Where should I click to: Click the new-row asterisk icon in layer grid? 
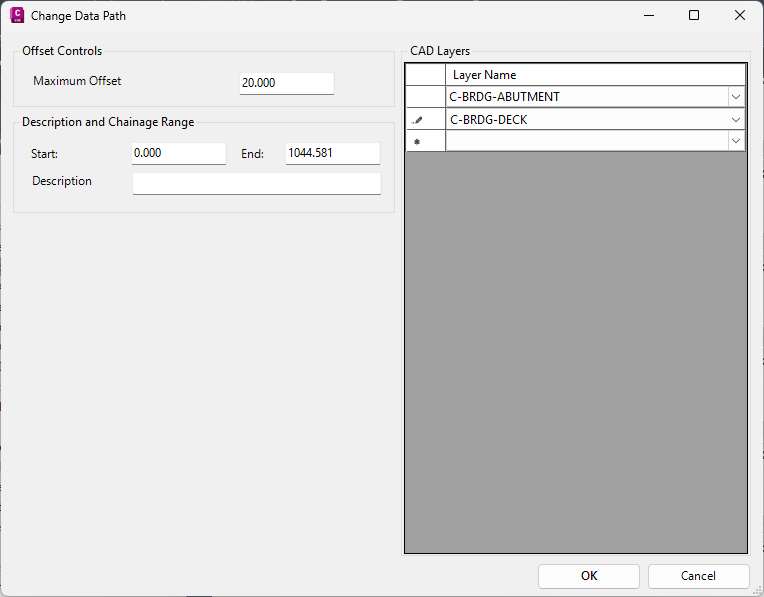click(x=417, y=142)
